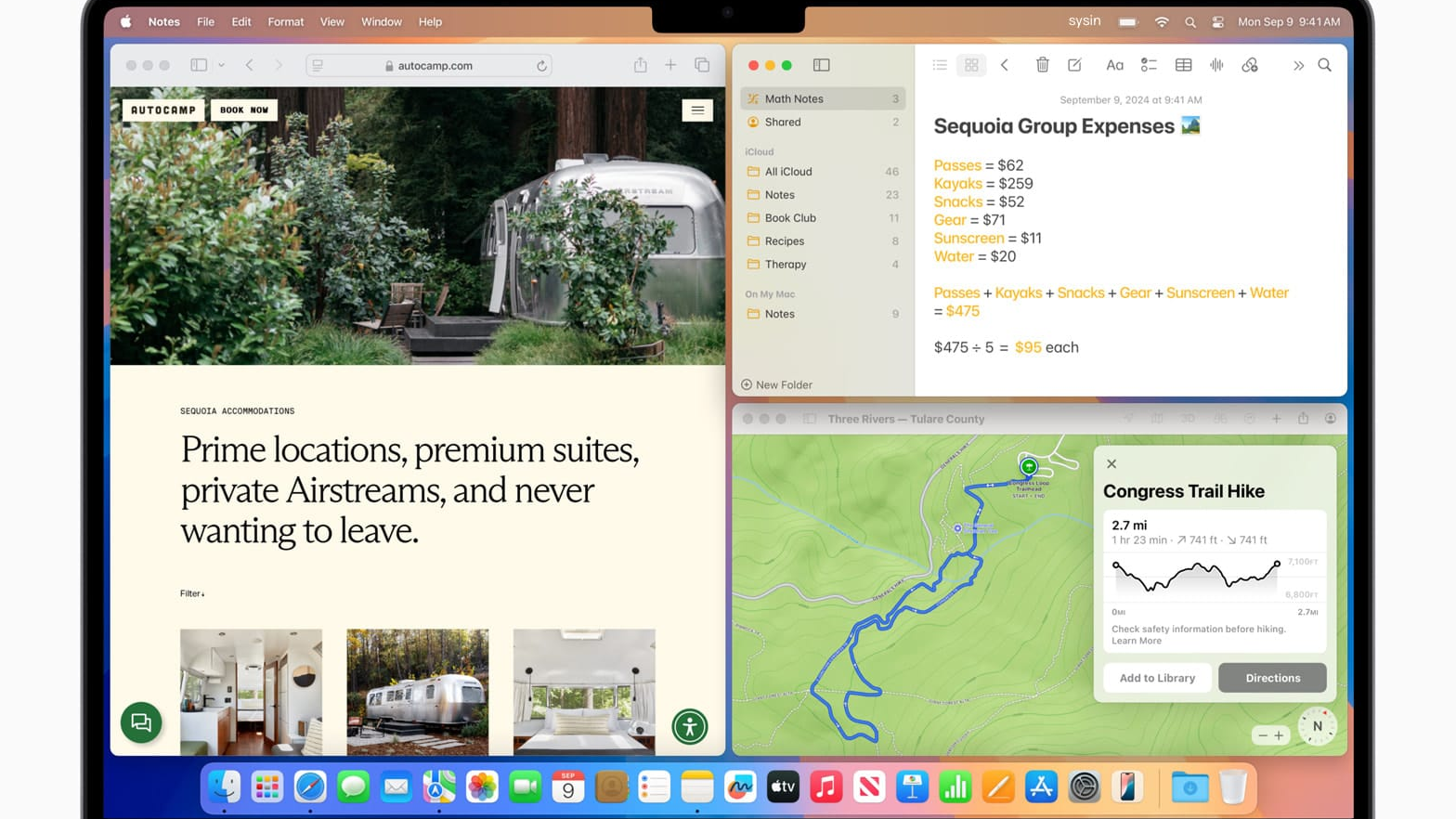Show Safari tab overview
1456x819 pixels.
(x=702, y=65)
